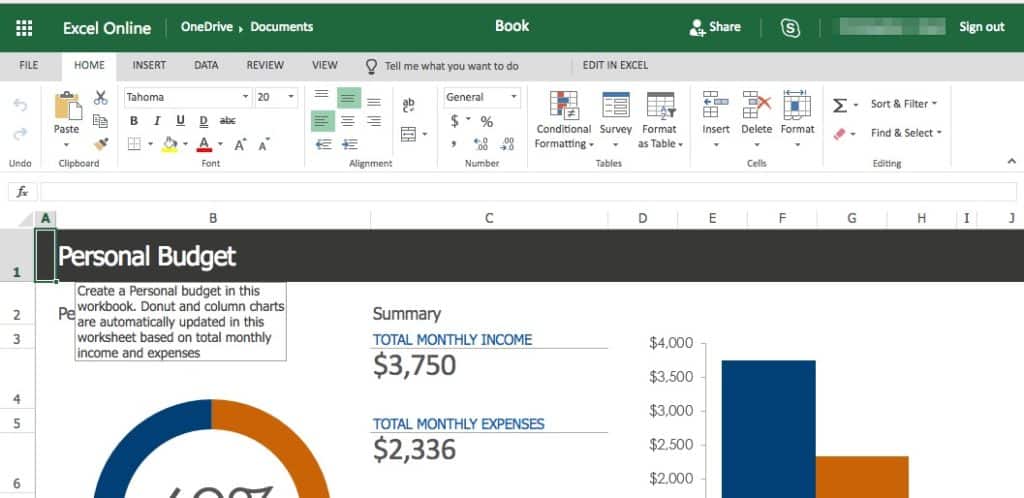Click the Paste clipboard icon
This screenshot has width=1024, height=498.
coord(67,106)
